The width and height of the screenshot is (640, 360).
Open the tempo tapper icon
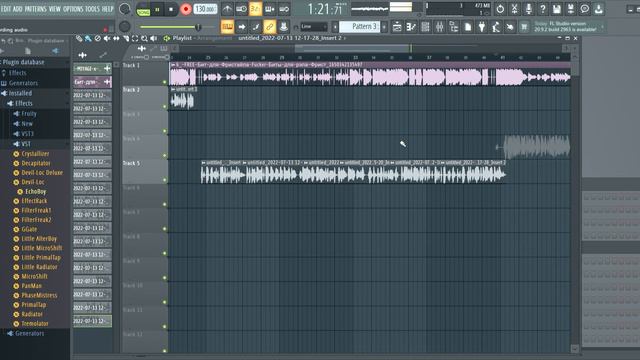click(496, 27)
